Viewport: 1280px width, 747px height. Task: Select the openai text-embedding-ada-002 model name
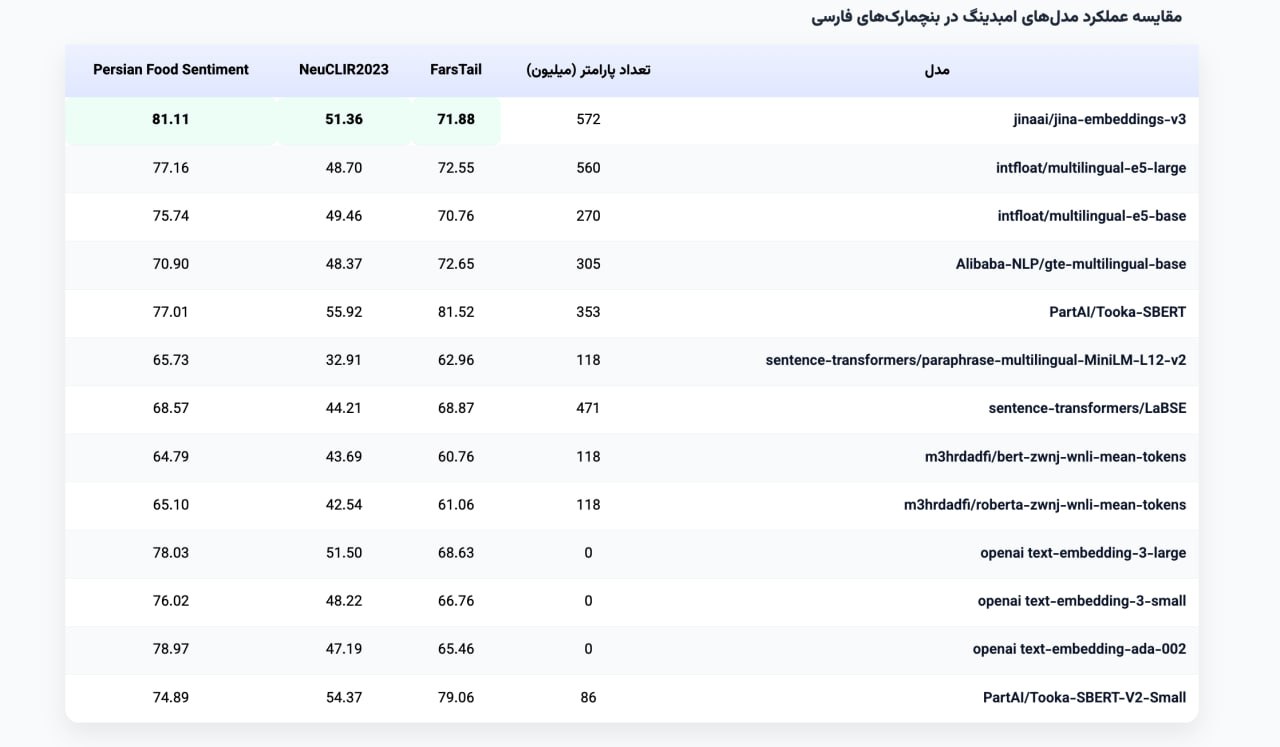pyautogui.click(x=1079, y=649)
